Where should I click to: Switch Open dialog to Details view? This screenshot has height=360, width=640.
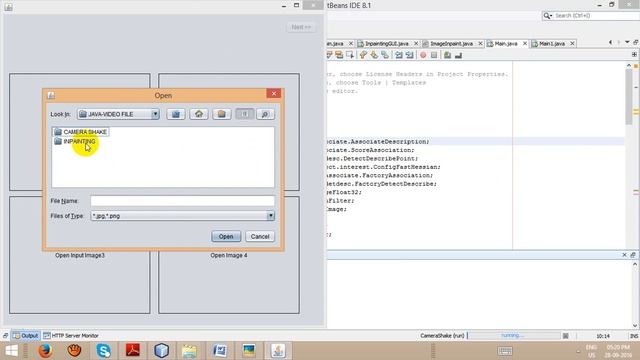265,114
